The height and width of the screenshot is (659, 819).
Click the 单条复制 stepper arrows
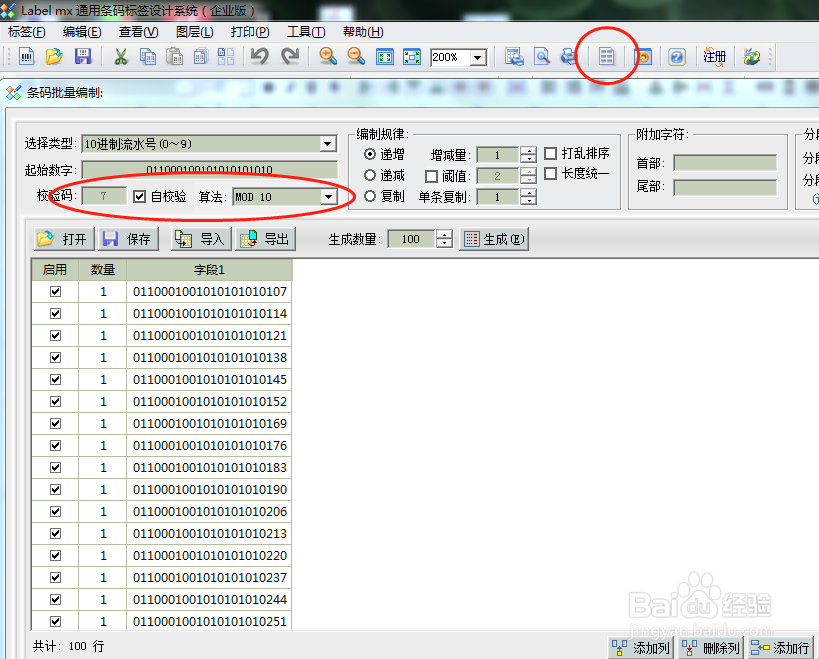click(528, 197)
